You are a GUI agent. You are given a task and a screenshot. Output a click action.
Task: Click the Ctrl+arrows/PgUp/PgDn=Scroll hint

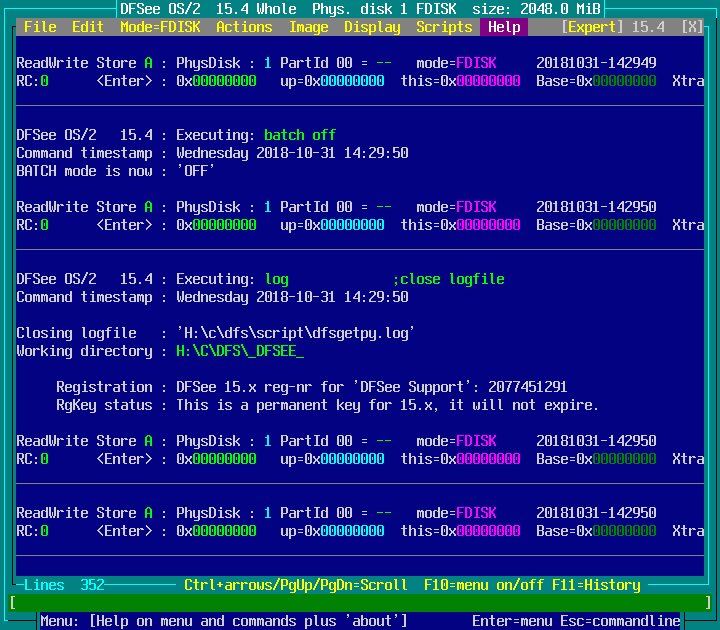coord(296,585)
